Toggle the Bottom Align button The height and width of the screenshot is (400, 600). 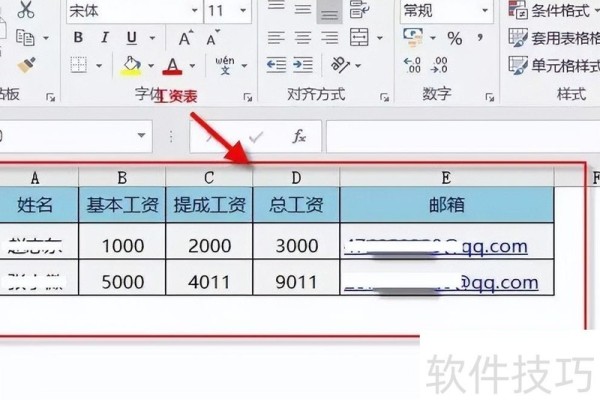pos(329,11)
